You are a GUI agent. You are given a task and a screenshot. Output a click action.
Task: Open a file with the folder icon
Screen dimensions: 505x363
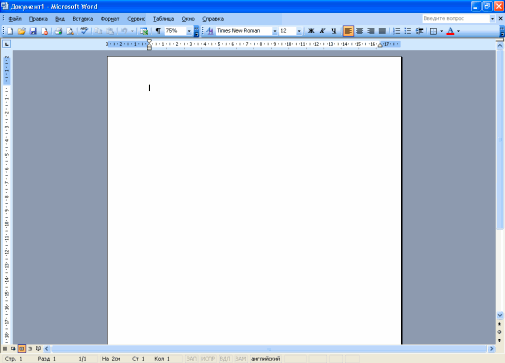(22, 31)
